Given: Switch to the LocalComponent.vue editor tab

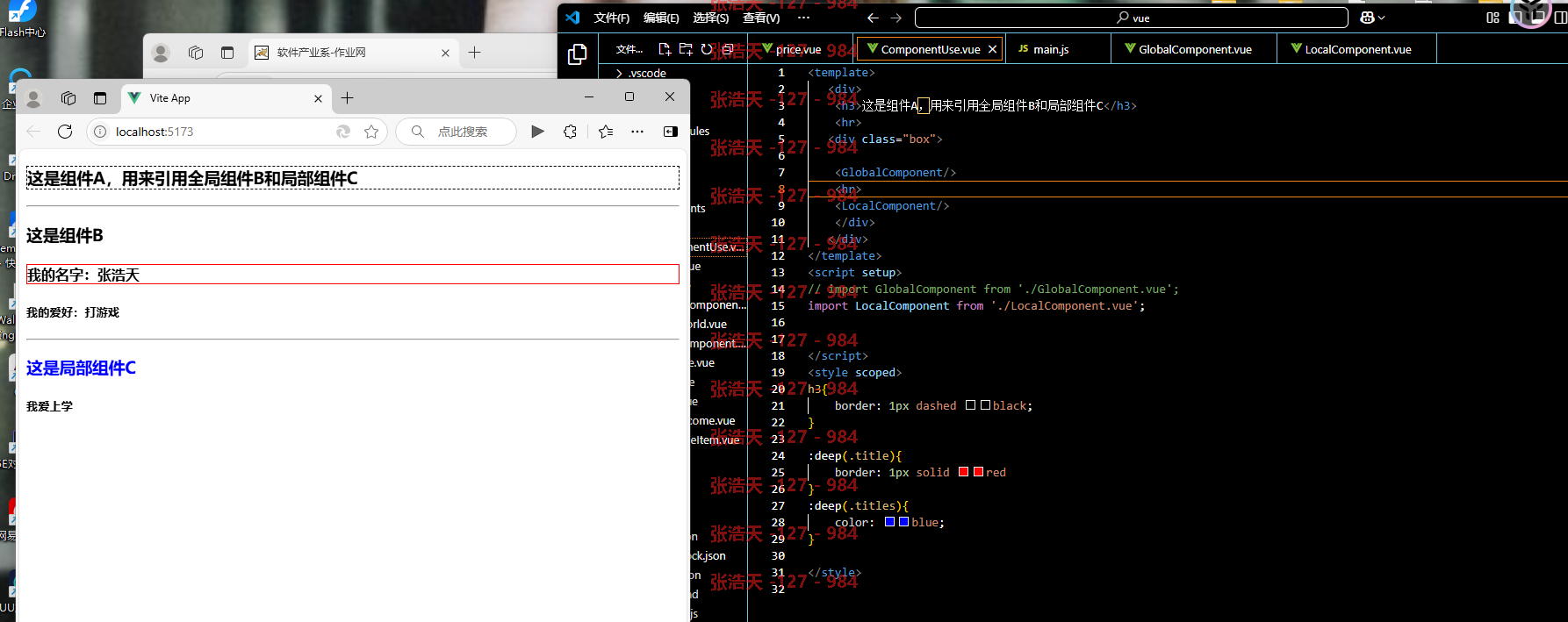Looking at the screenshot, I should [1357, 49].
